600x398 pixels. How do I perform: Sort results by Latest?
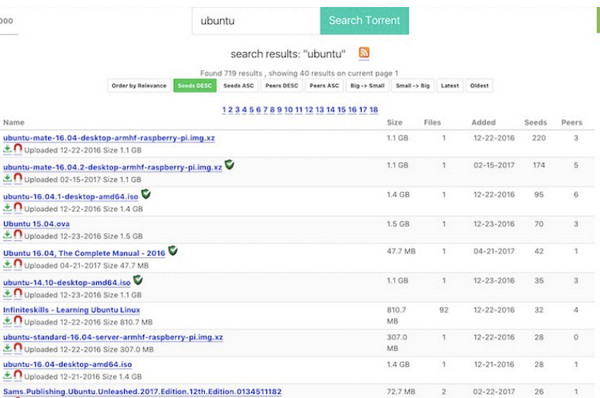click(x=450, y=86)
